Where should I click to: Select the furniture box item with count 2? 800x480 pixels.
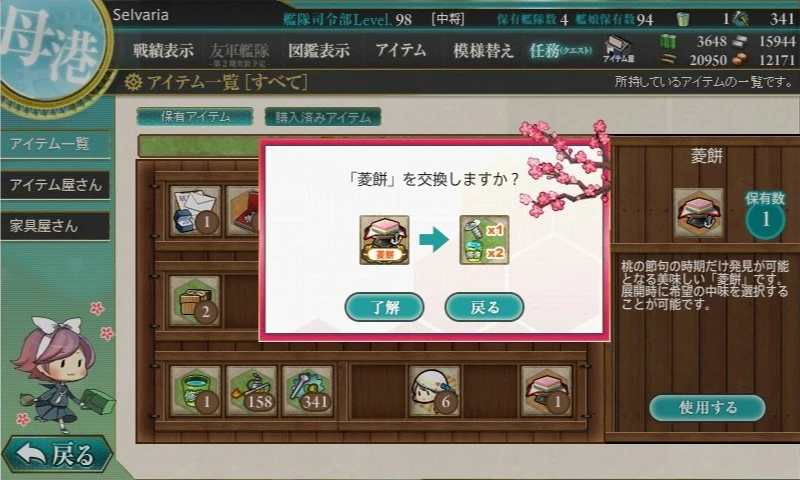click(x=195, y=301)
